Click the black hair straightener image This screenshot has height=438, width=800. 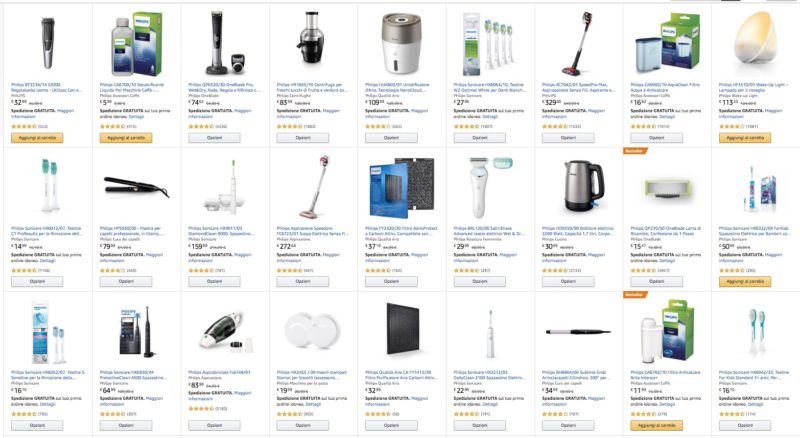click(136, 187)
